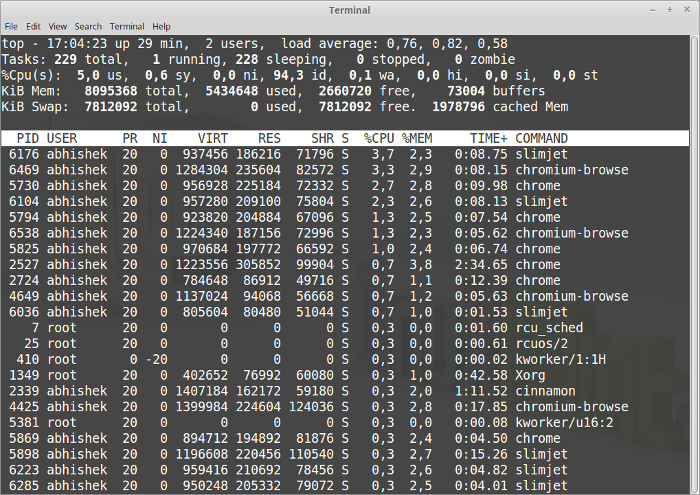This screenshot has width=700, height=495.
Task: Click the 305852 RES value
Action: [x=258, y=265]
